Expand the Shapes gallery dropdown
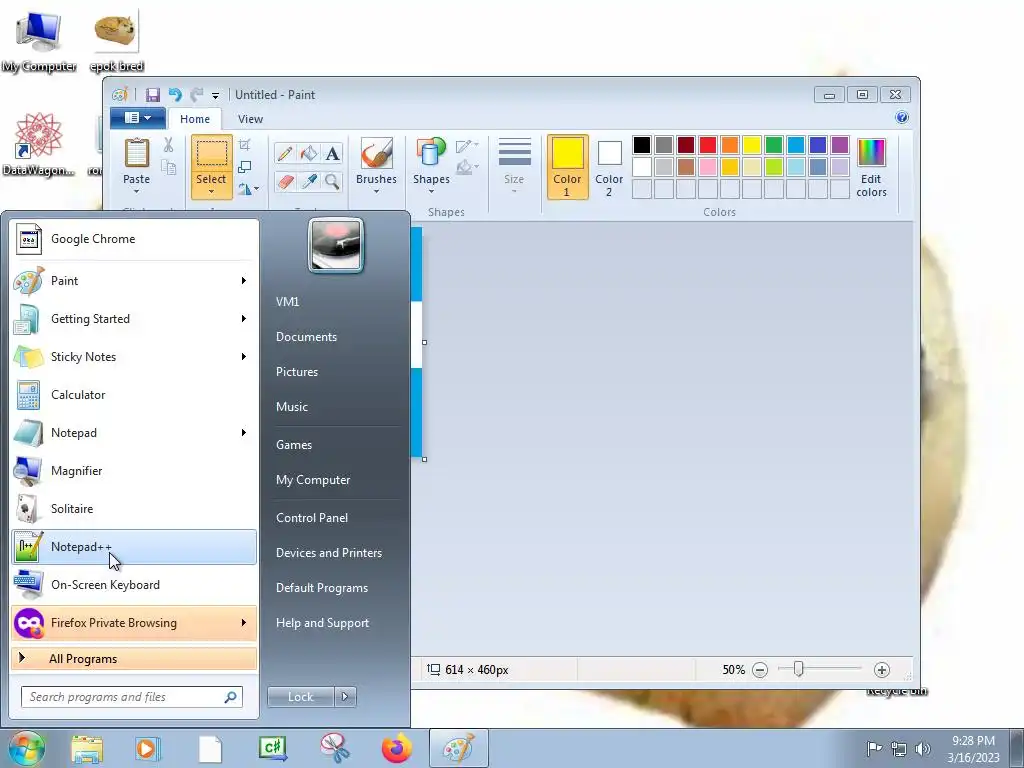Viewport: 1024px width, 768px height. [x=431, y=191]
